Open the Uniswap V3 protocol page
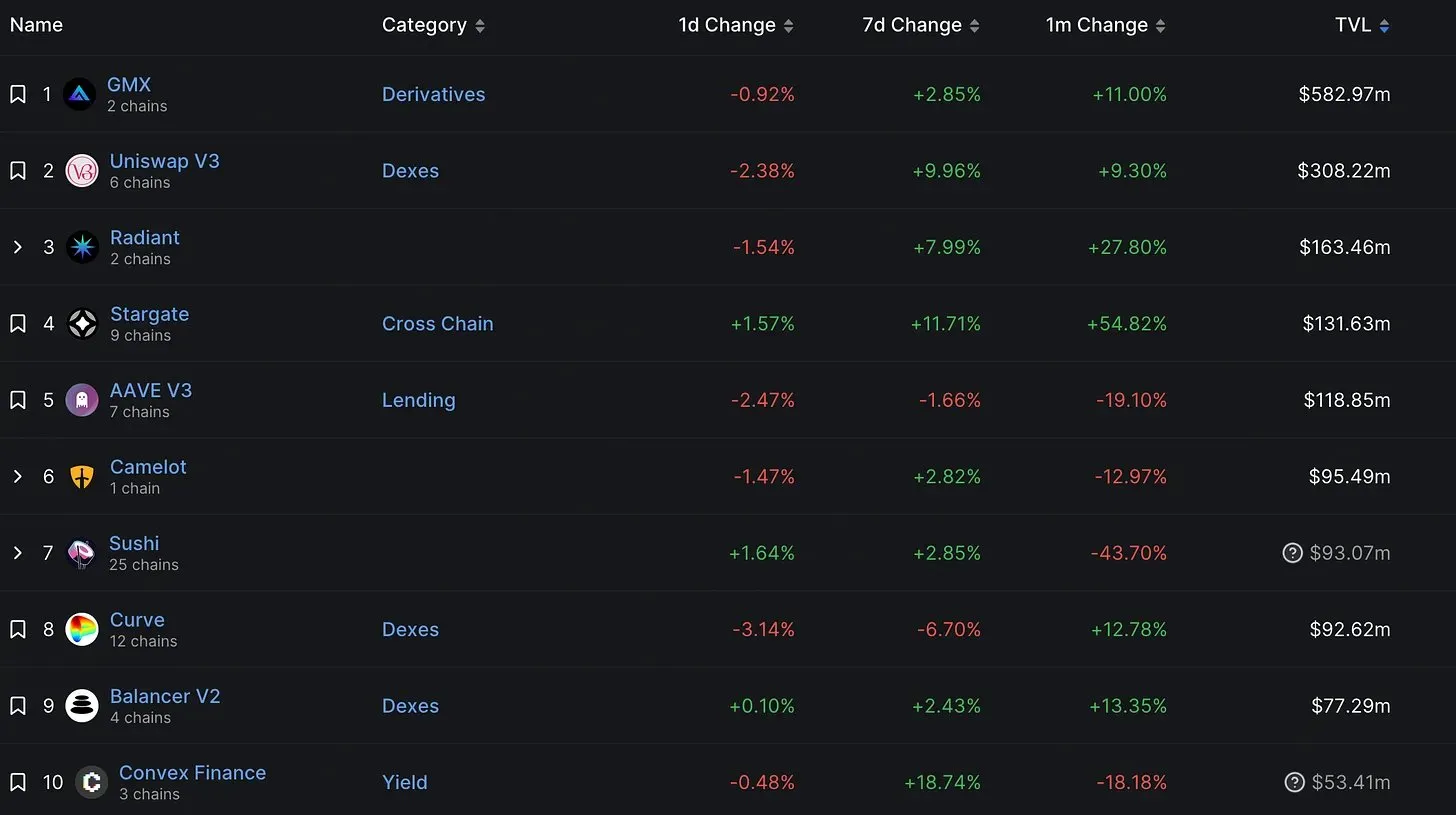 pos(164,160)
